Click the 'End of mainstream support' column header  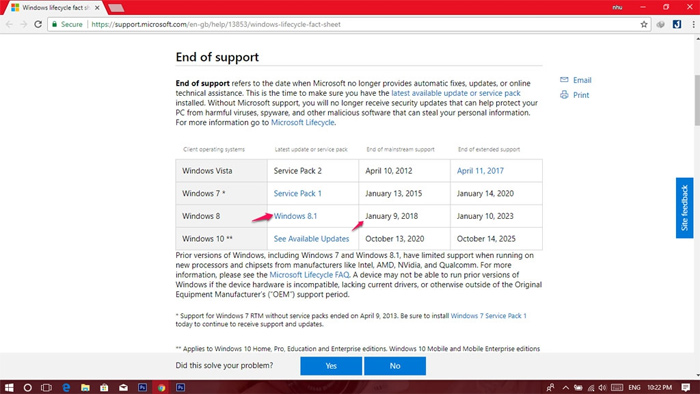click(400, 149)
